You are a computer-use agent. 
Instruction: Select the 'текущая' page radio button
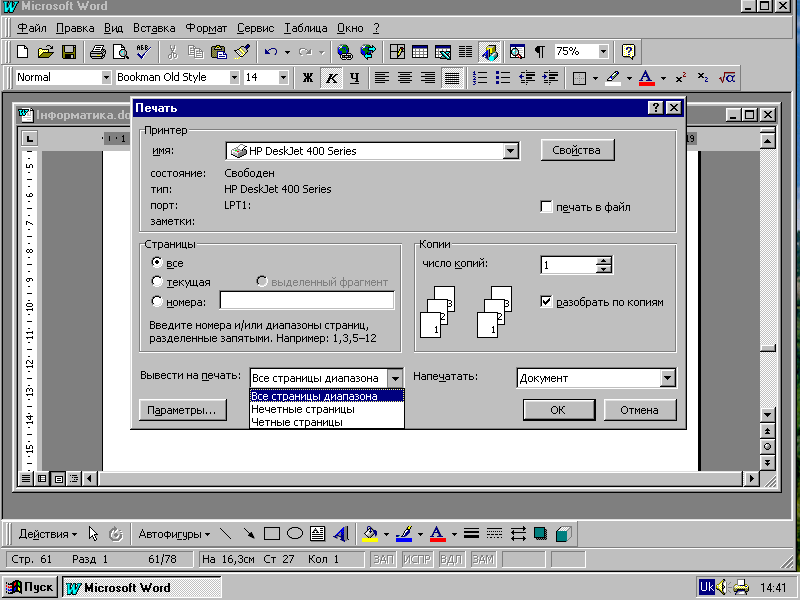(157, 281)
